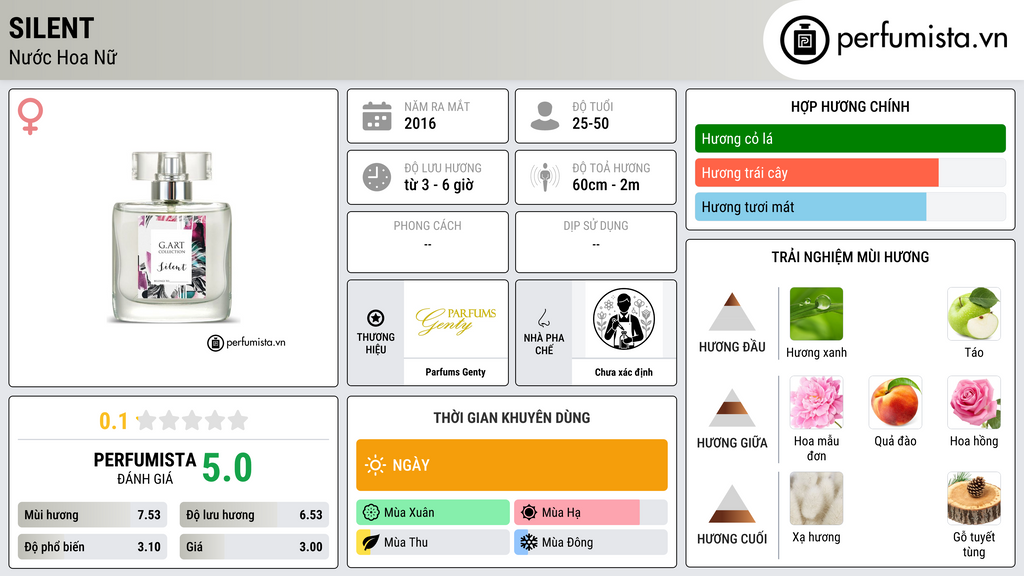This screenshot has width=1024, height=576.
Task: Click the sun icon in Ngày bar
Action: (x=375, y=465)
